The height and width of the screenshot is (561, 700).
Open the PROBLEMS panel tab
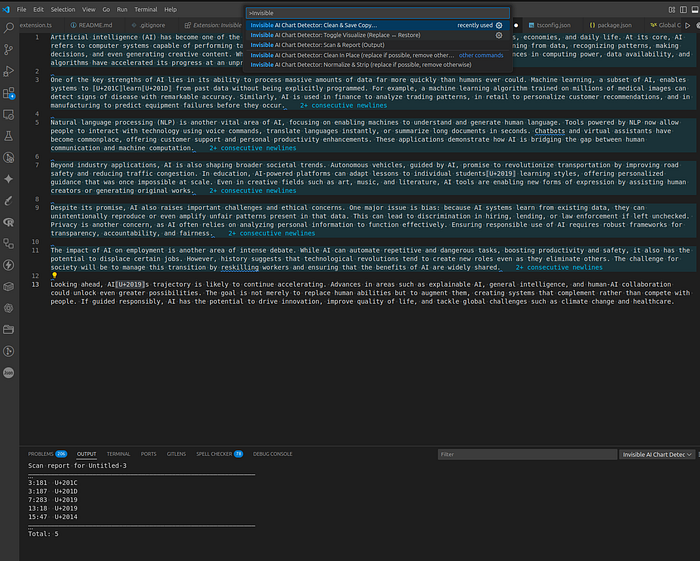click(x=47, y=454)
